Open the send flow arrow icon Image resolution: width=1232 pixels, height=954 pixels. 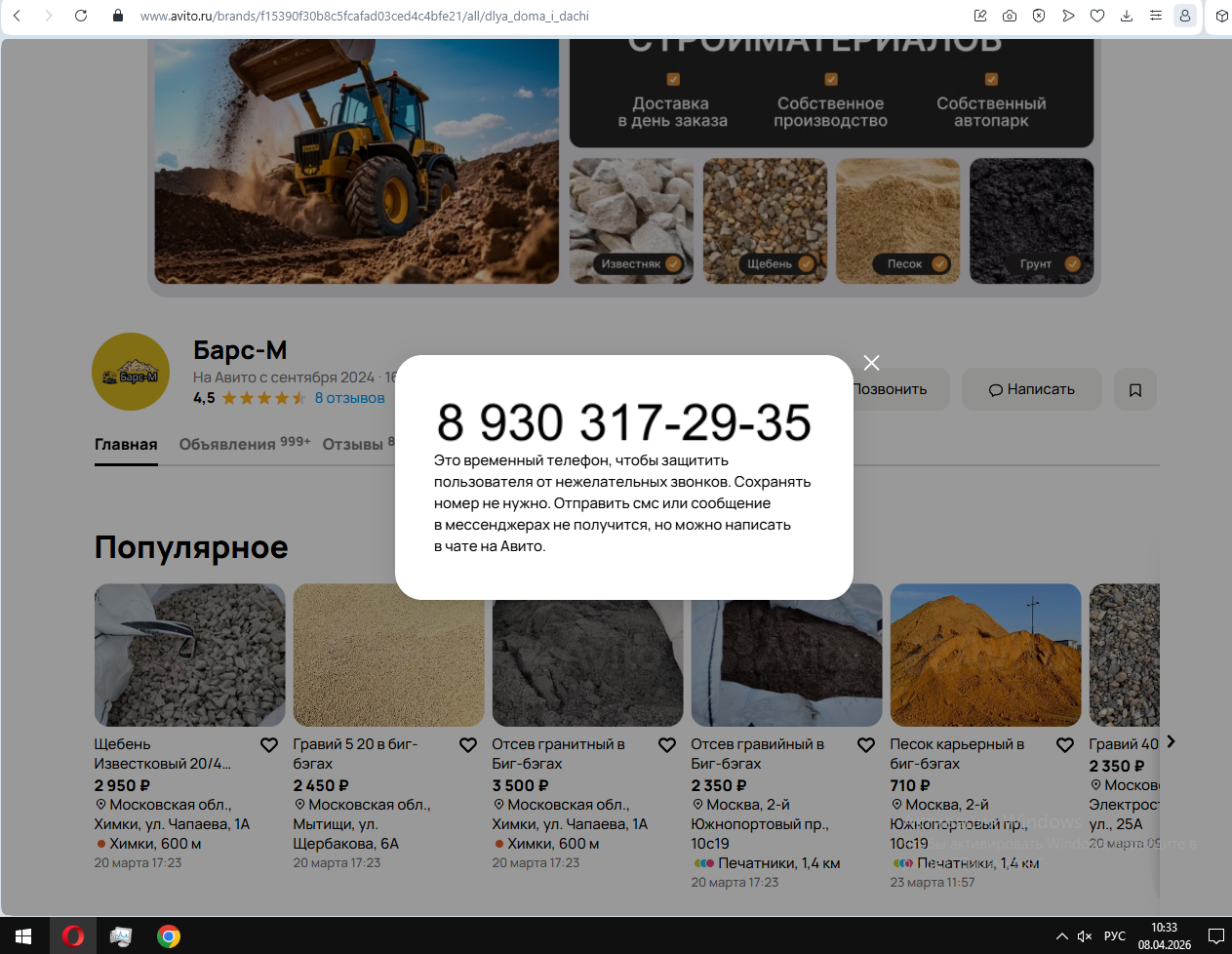click(x=1068, y=16)
